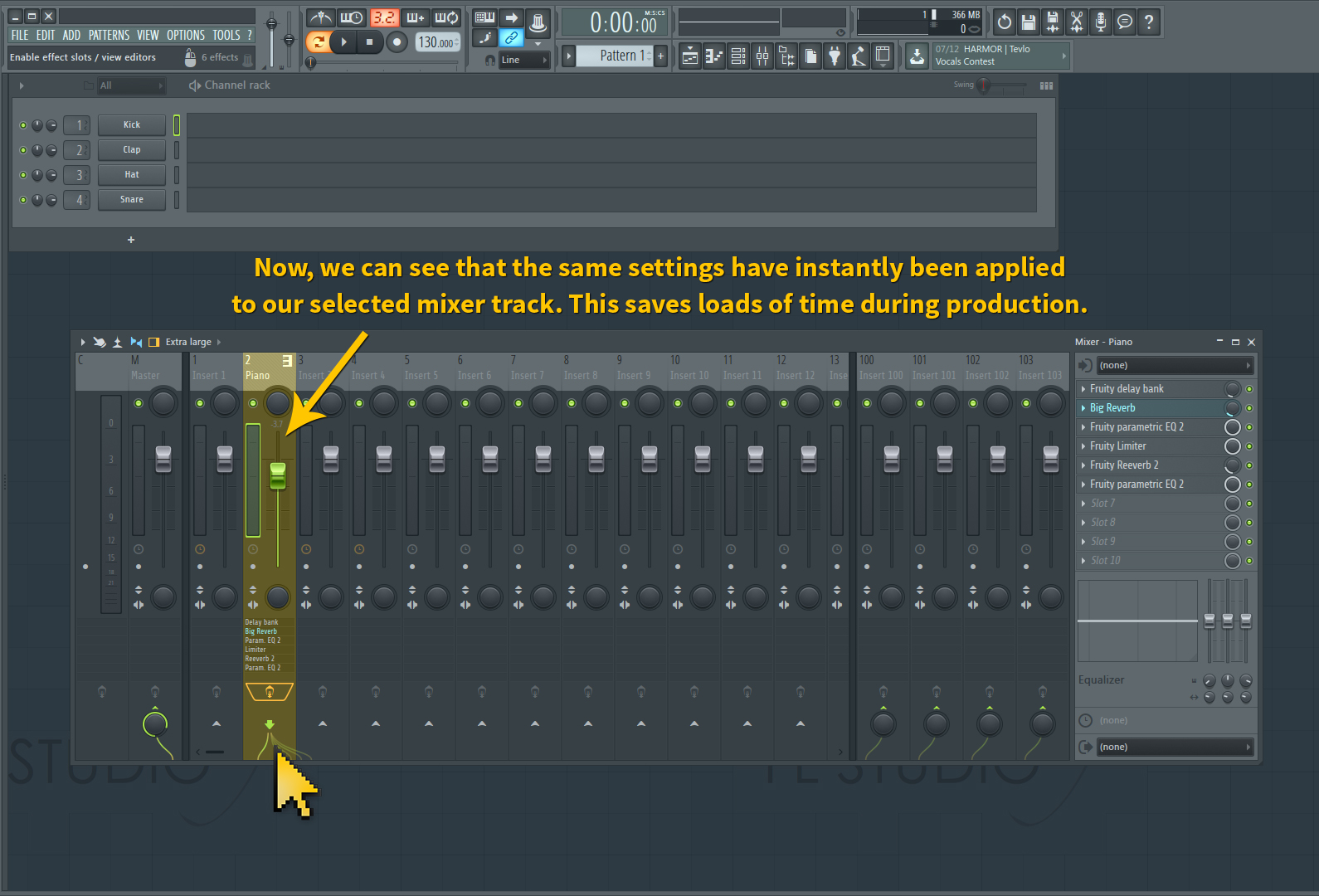The height and width of the screenshot is (896, 1319).
Task: Expand the Fruity Limiter slot arrow
Action: pyautogui.click(x=1083, y=446)
